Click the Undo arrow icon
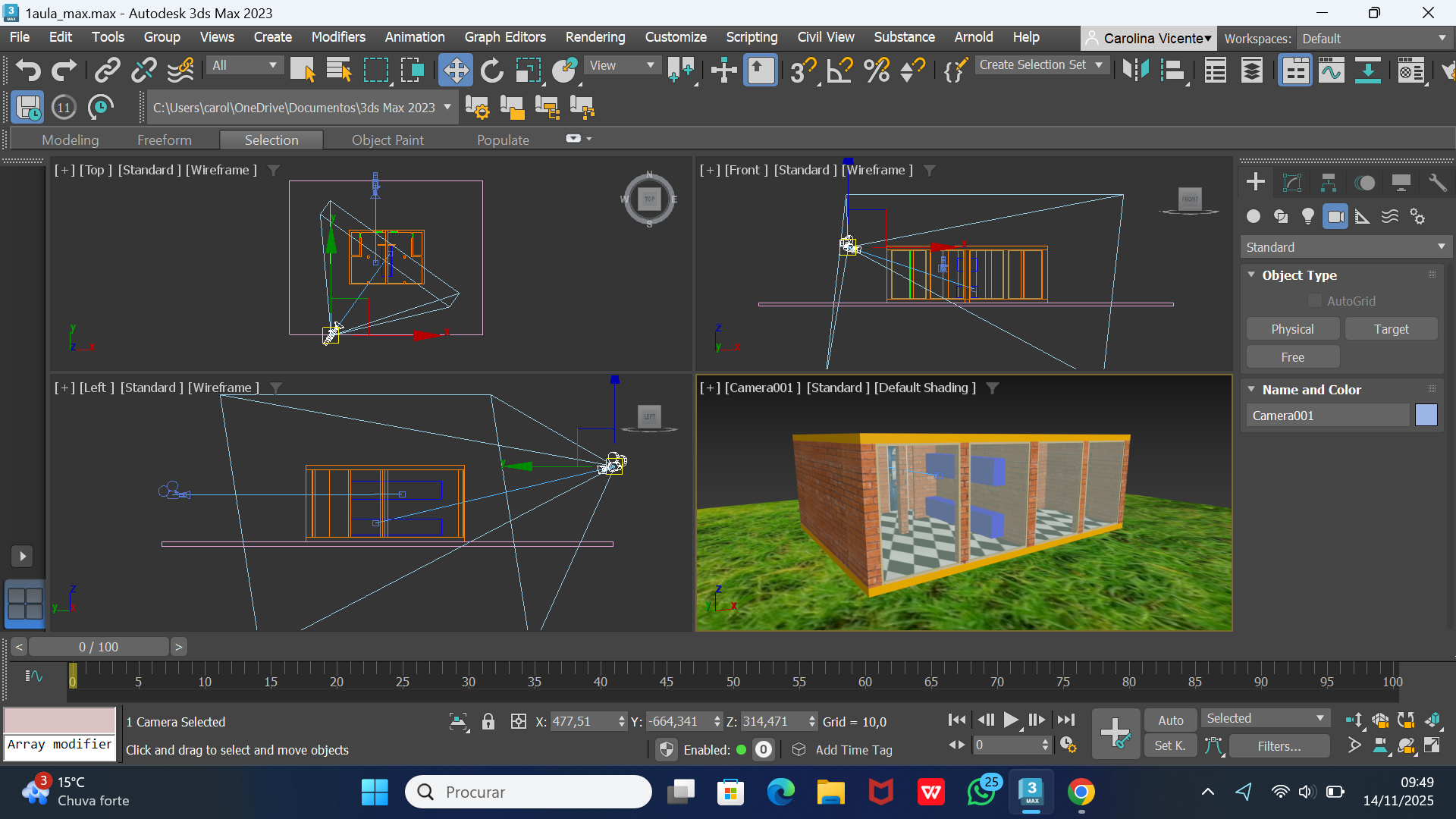 (28, 71)
